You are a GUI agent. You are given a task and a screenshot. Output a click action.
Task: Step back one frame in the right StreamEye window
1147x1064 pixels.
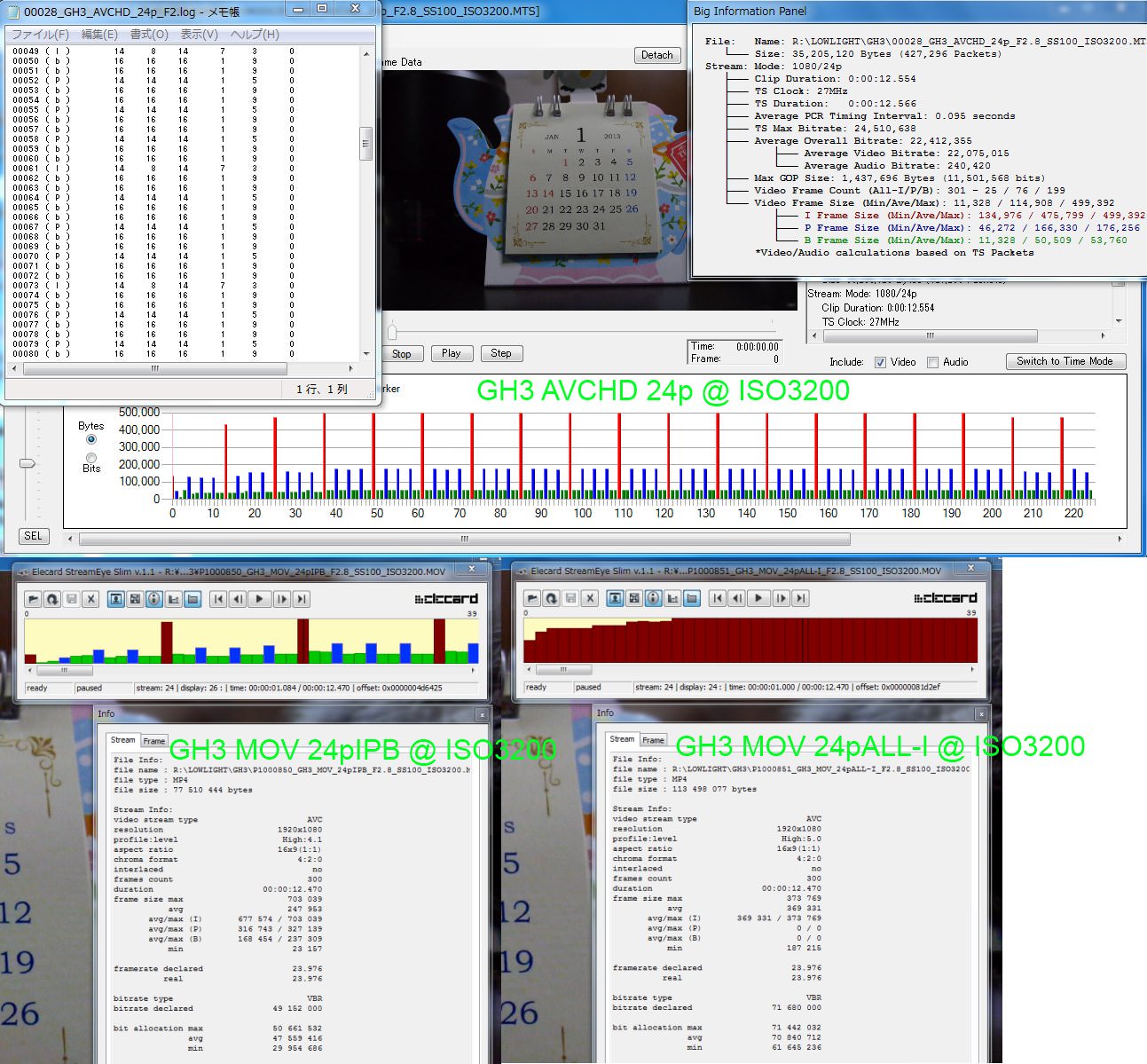tap(737, 598)
